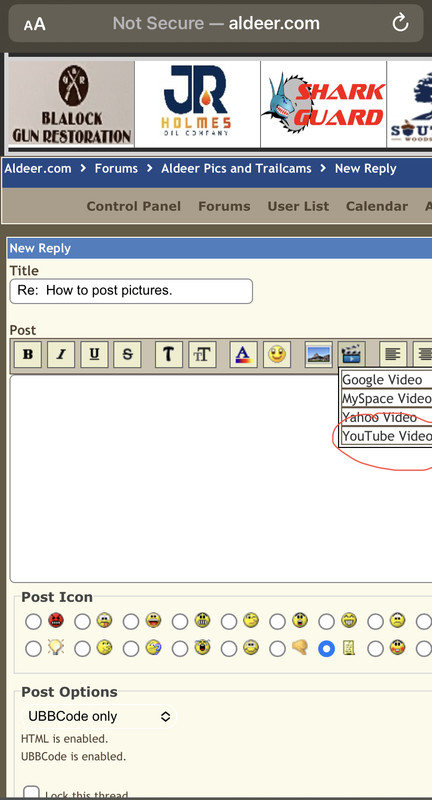This screenshot has width=432, height=800.
Task: Select the shocked open-mouth smiley post icon
Action: click(277, 621)
